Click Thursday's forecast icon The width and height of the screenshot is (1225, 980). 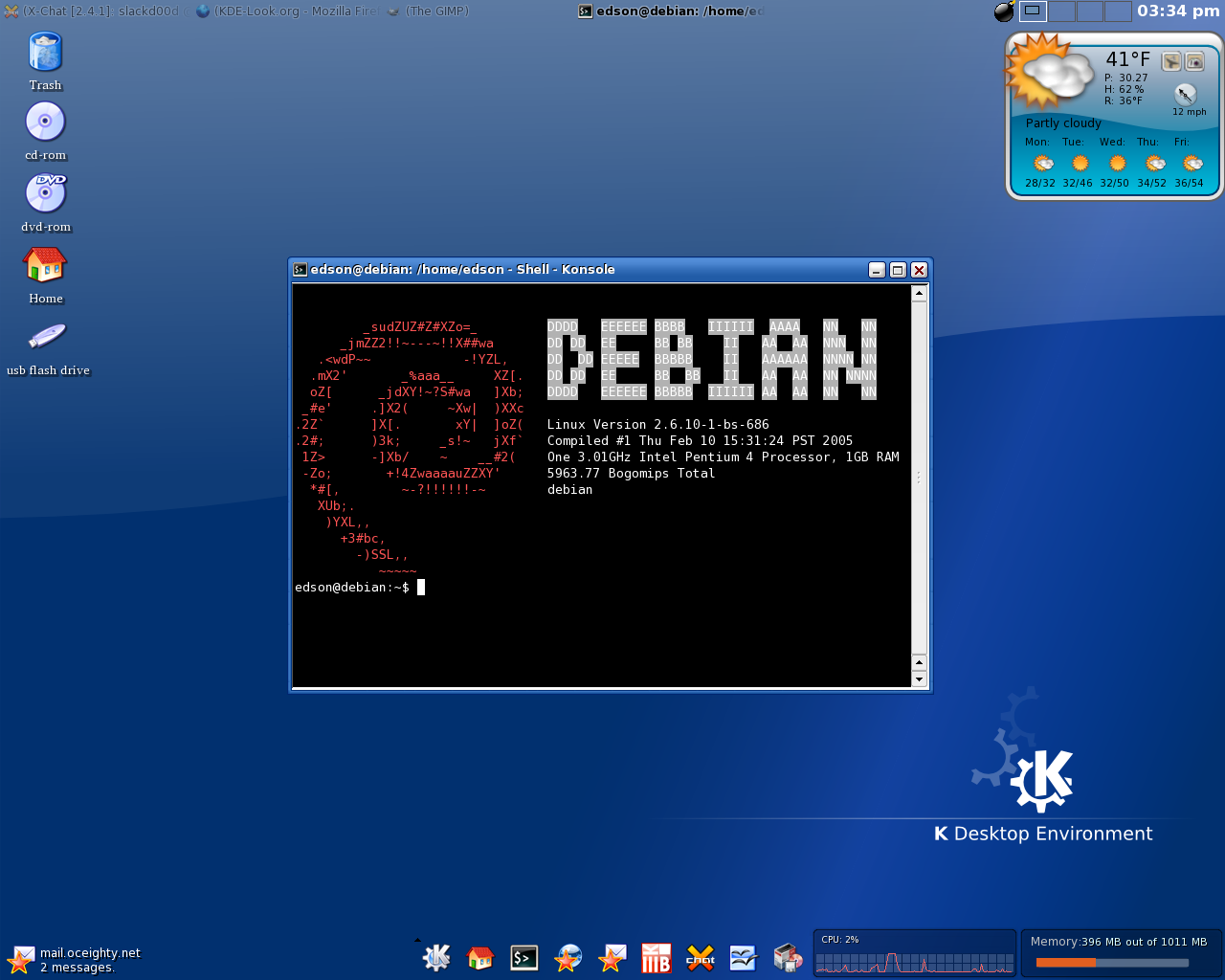pyautogui.click(x=1155, y=163)
